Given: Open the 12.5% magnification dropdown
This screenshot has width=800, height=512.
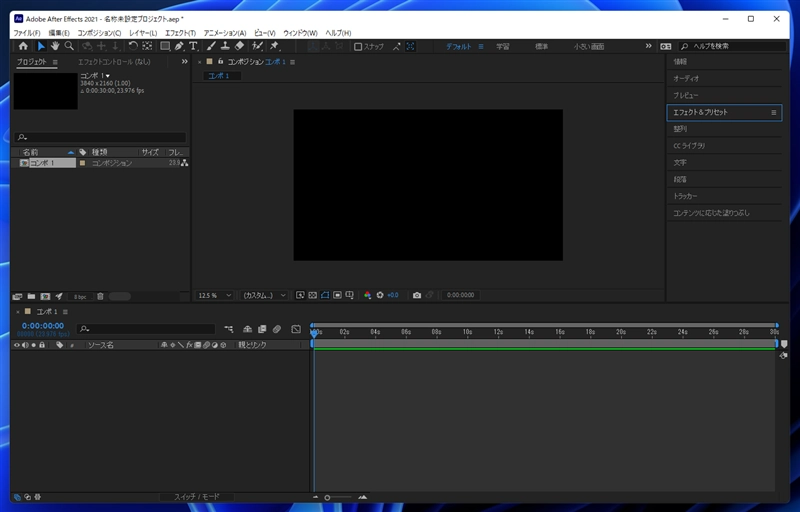Looking at the screenshot, I should coord(214,295).
